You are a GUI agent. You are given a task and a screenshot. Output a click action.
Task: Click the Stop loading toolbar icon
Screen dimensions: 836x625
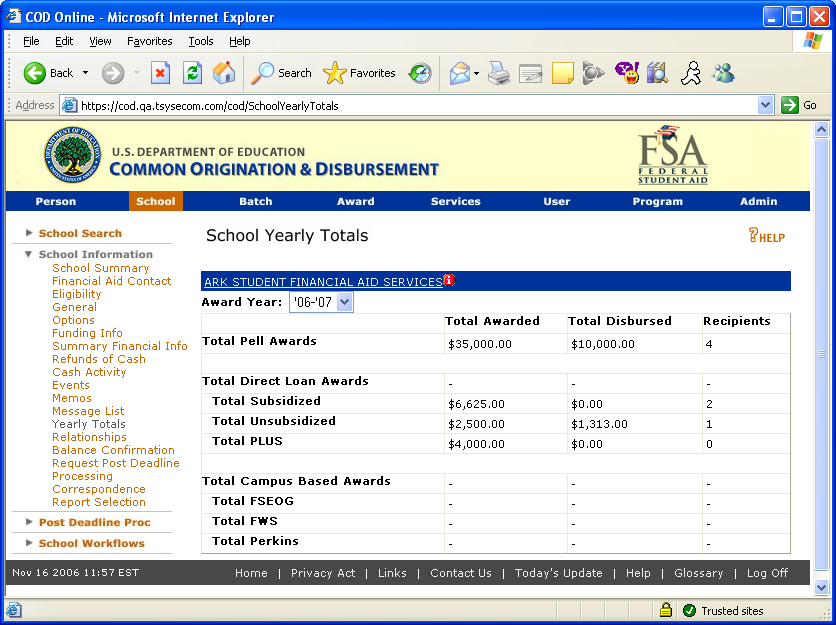[160, 73]
